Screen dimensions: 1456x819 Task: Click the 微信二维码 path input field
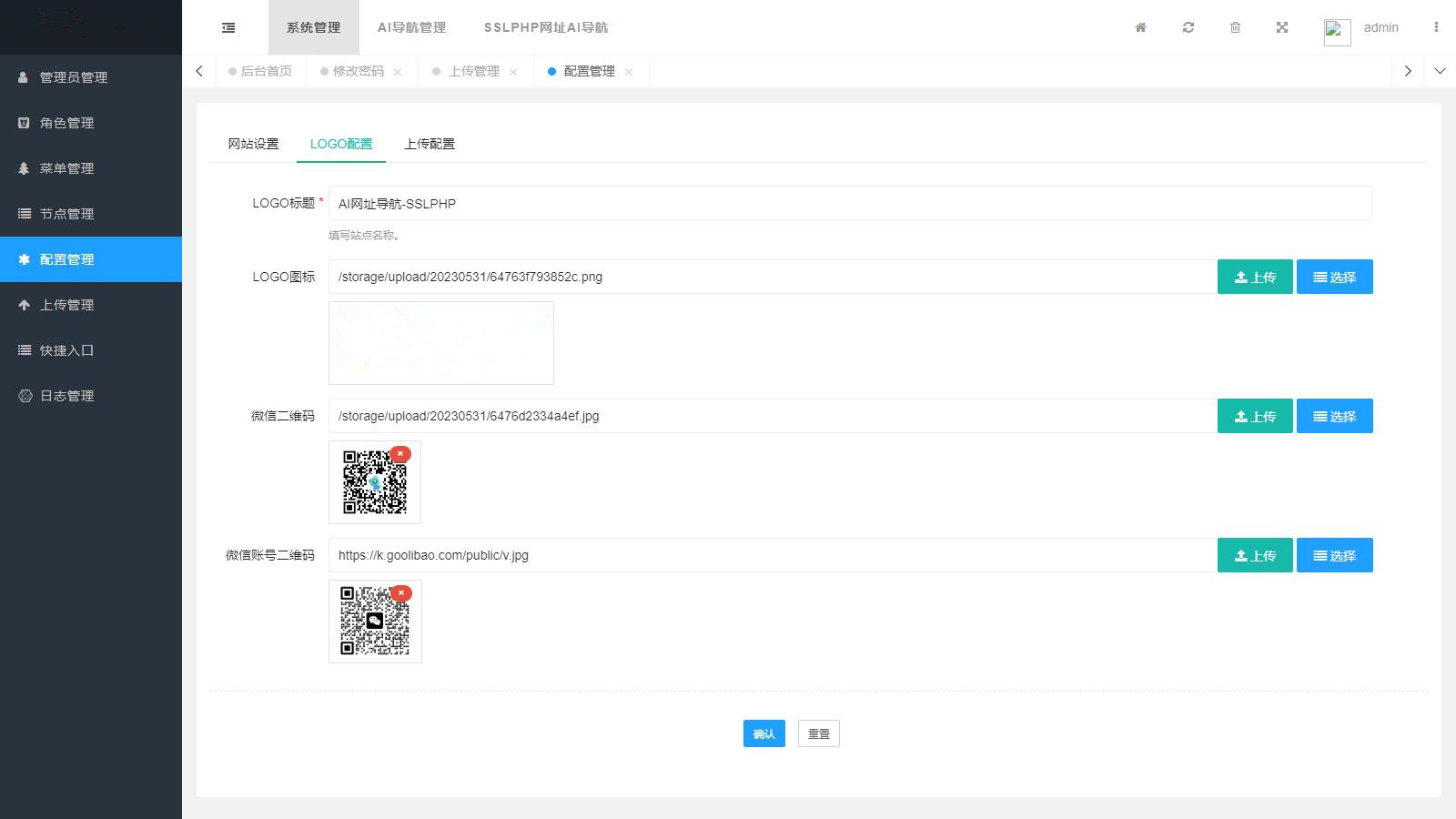point(773,416)
